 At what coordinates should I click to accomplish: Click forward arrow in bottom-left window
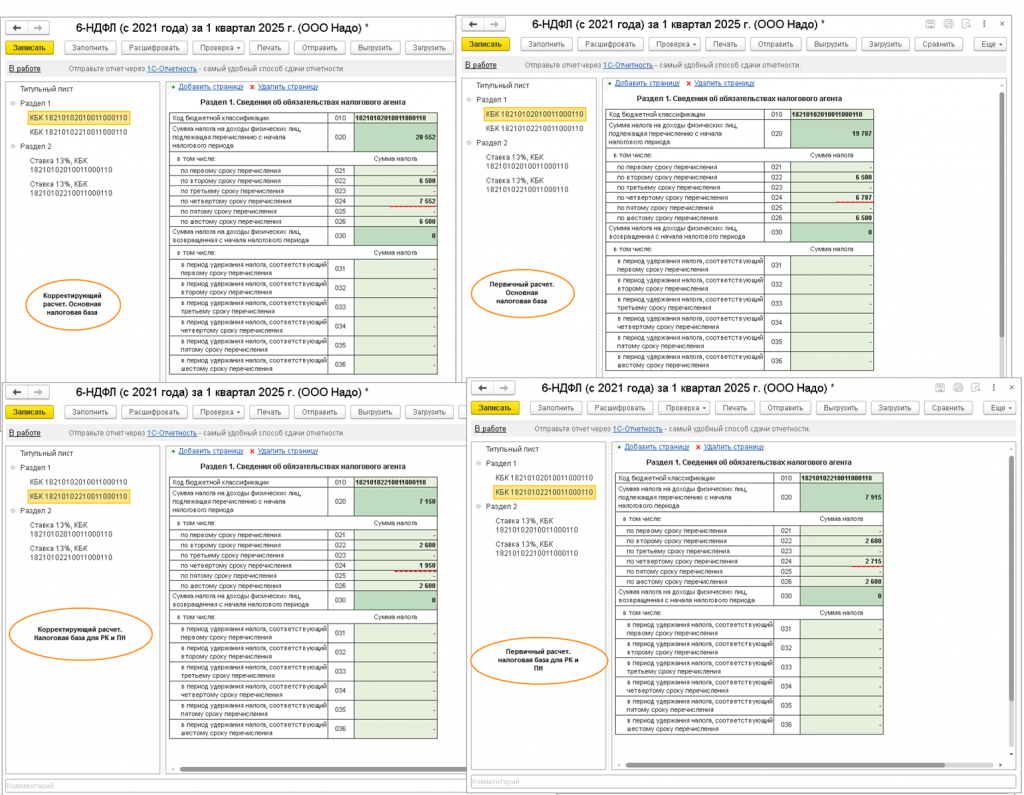(x=38, y=392)
